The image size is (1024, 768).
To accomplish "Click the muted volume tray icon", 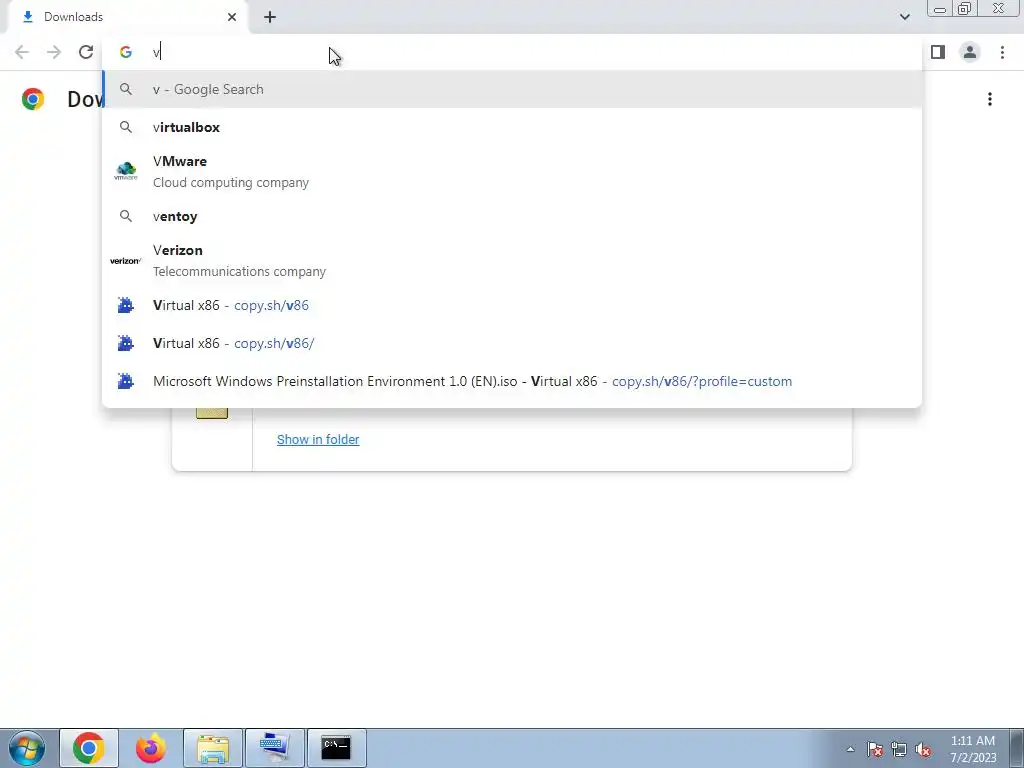I will tap(923, 749).
